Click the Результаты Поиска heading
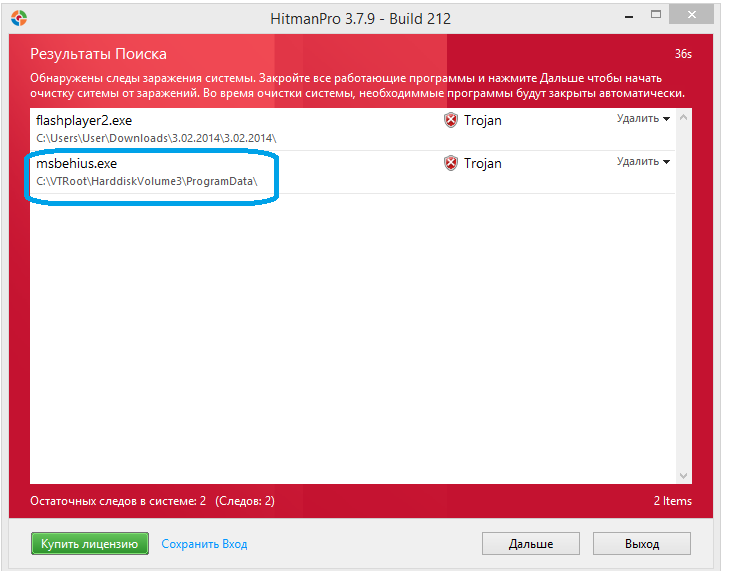729x571 pixels. point(98,54)
